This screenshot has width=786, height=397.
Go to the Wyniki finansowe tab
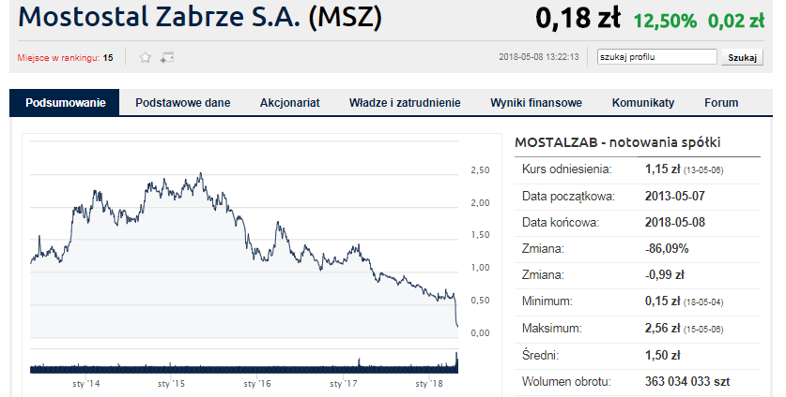[536, 103]
